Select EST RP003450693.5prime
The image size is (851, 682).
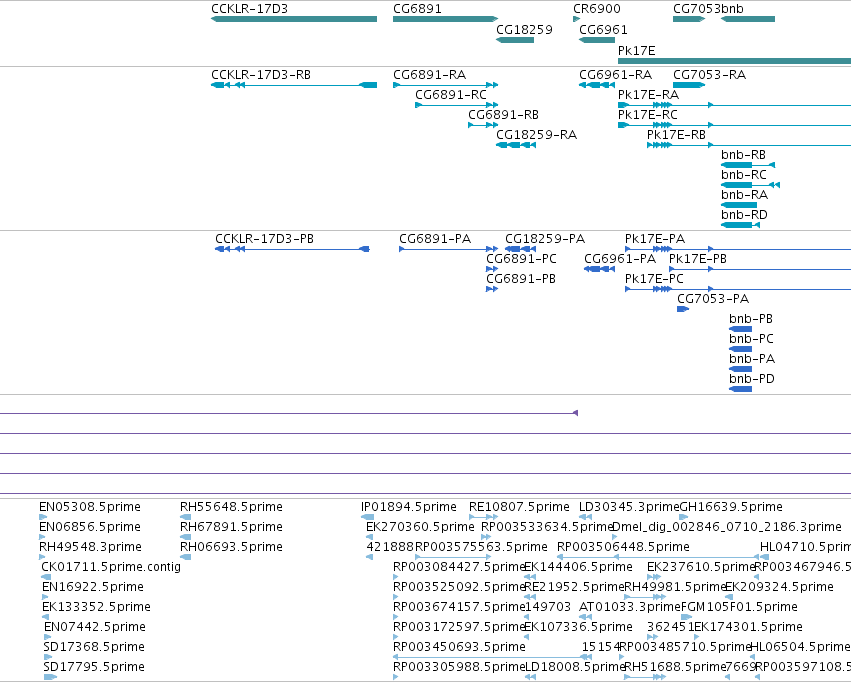[490, 657]
